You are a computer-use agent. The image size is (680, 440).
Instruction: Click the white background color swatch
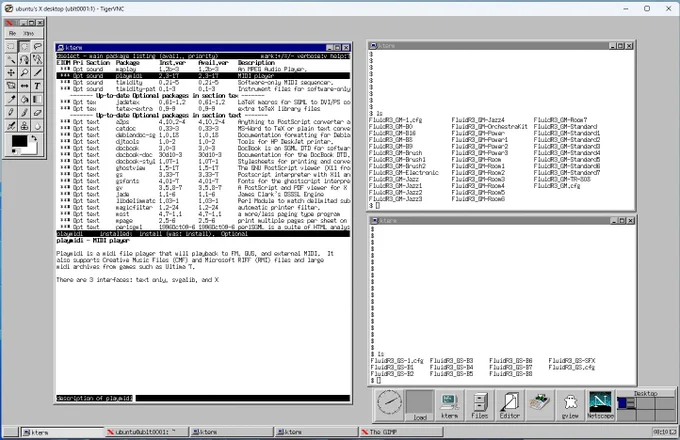(x=33, y=148)
